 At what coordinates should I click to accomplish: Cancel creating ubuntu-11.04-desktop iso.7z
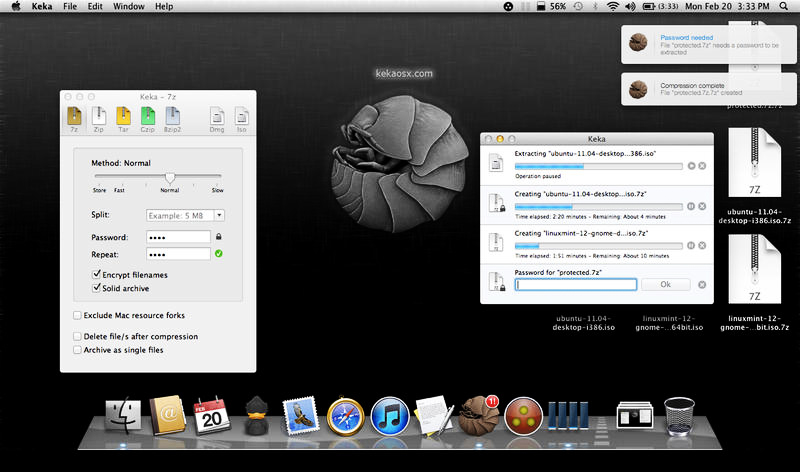coord(702,206)
